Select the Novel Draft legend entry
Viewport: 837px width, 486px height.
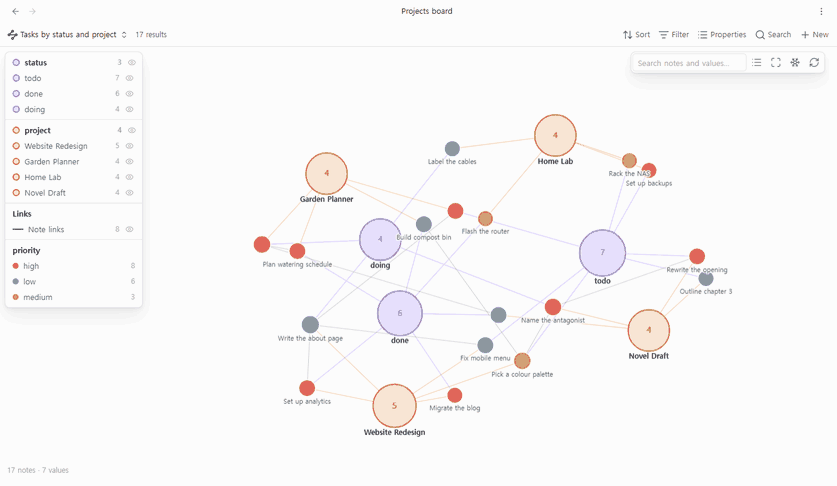point(45,193)
